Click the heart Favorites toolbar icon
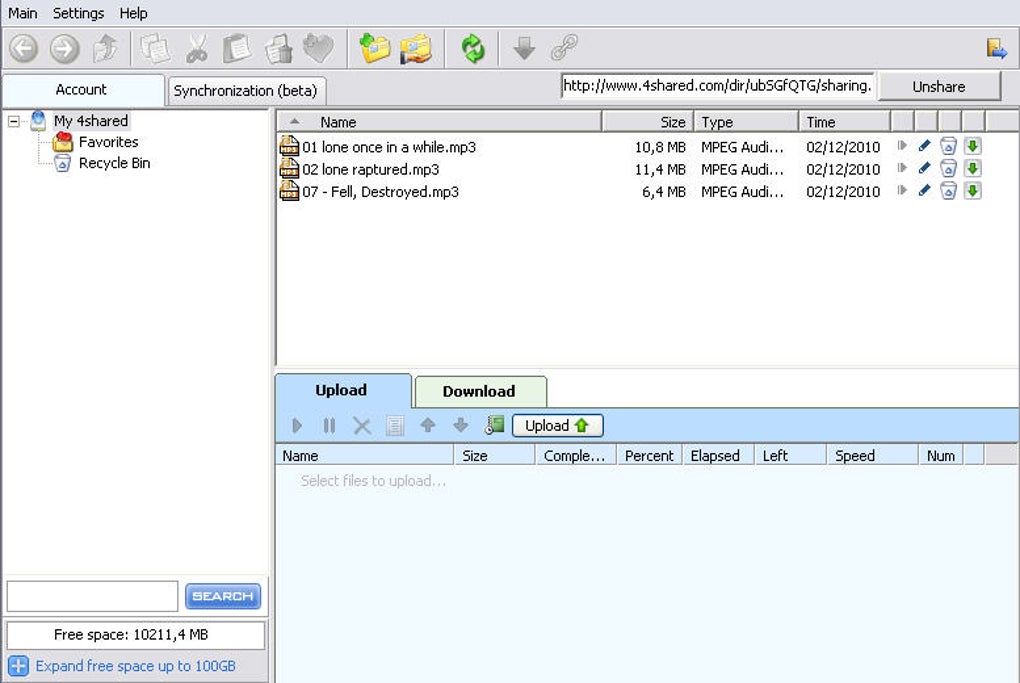This screenshot has width=1020, height=683. coord(319,49)
